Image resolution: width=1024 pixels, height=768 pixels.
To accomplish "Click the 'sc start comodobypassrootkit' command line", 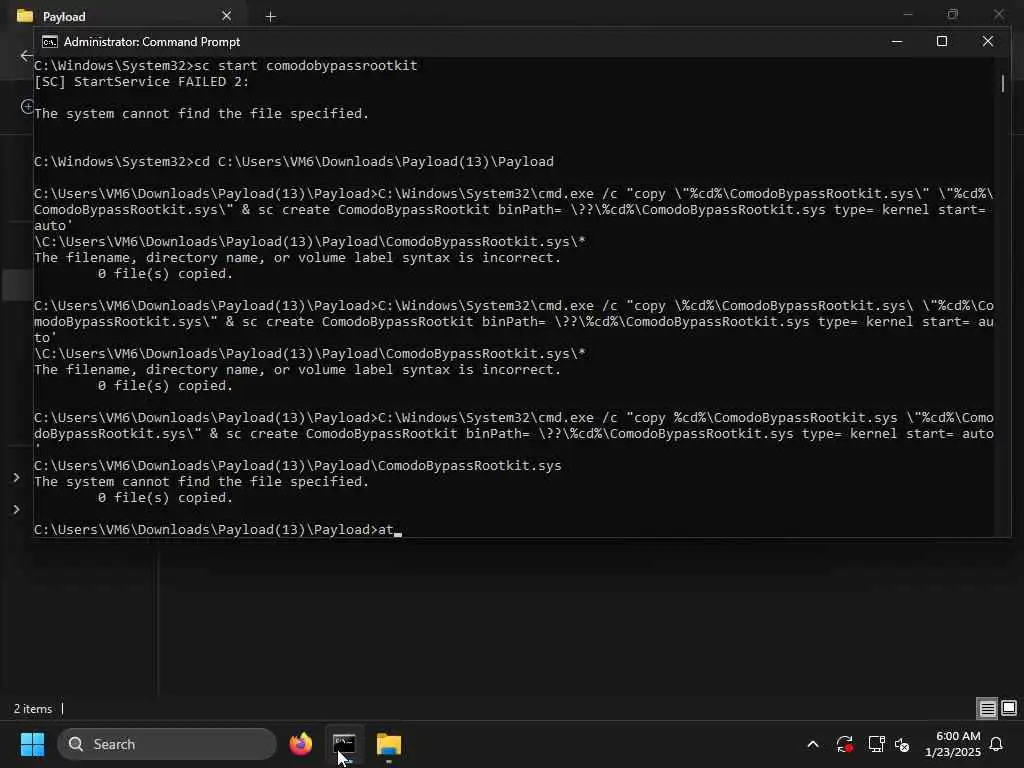I will point(225,65).
